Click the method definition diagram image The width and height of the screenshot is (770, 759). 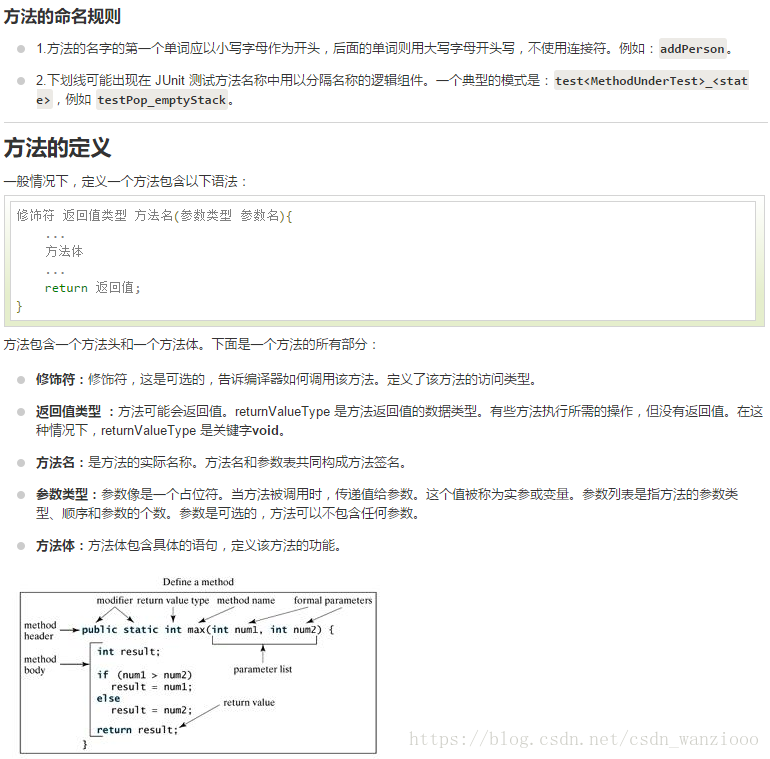[x=198, y=666]
